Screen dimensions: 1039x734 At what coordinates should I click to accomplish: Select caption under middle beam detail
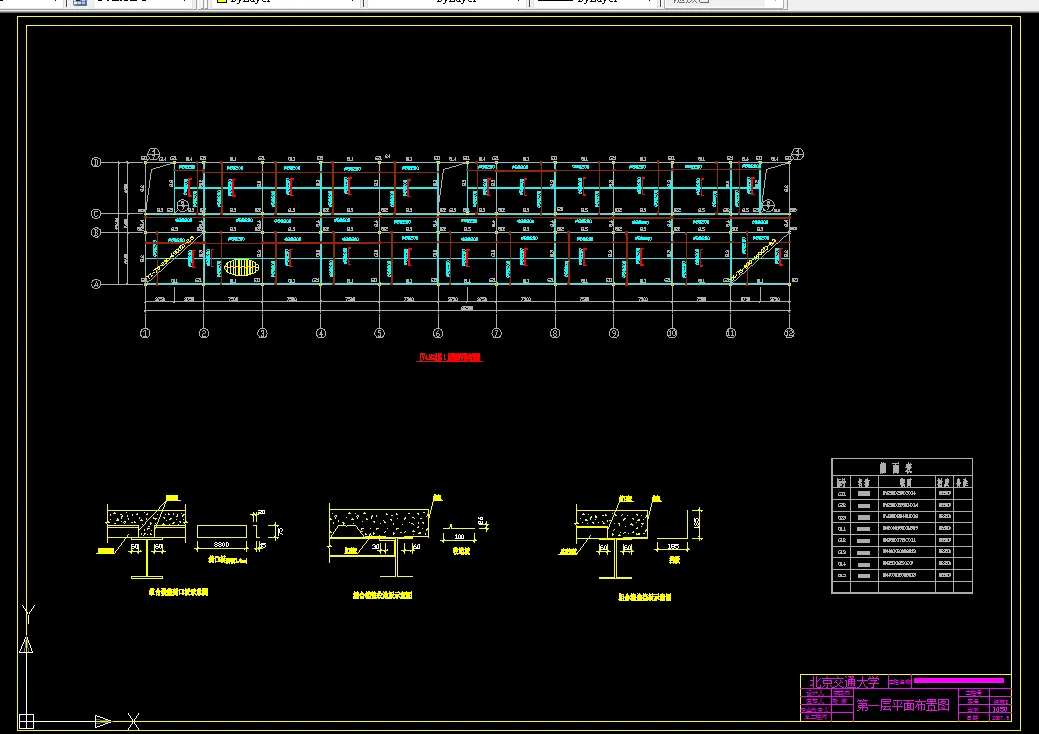[382, 596]
